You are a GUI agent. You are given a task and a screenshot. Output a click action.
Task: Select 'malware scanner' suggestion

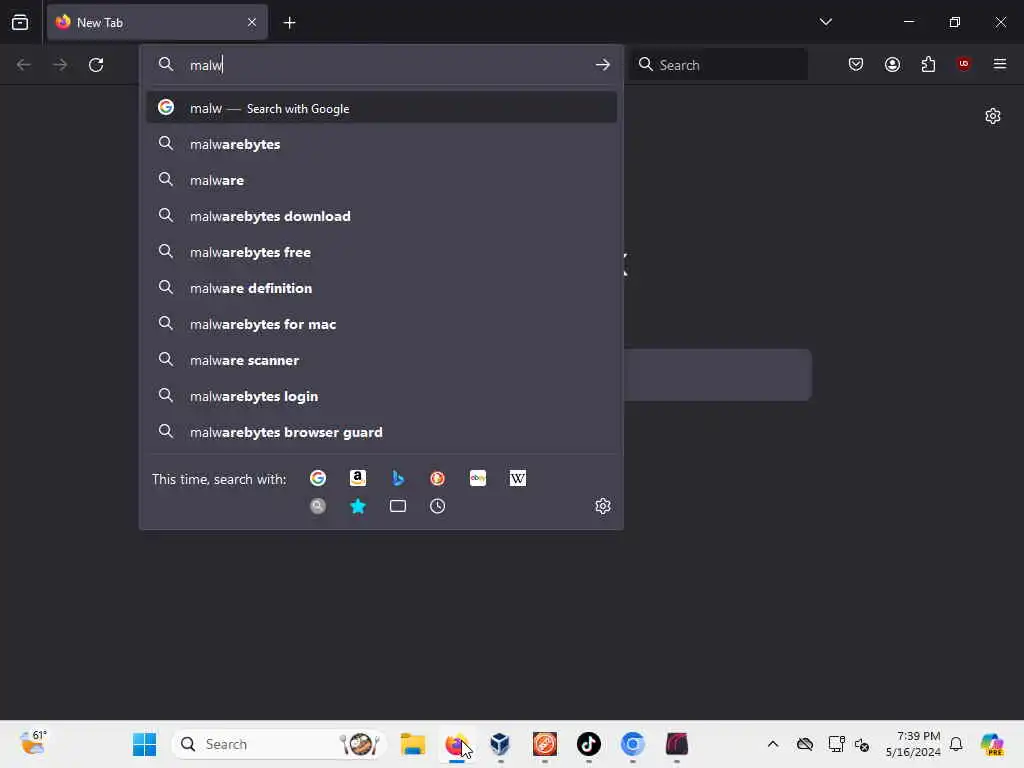pos(382,360)
